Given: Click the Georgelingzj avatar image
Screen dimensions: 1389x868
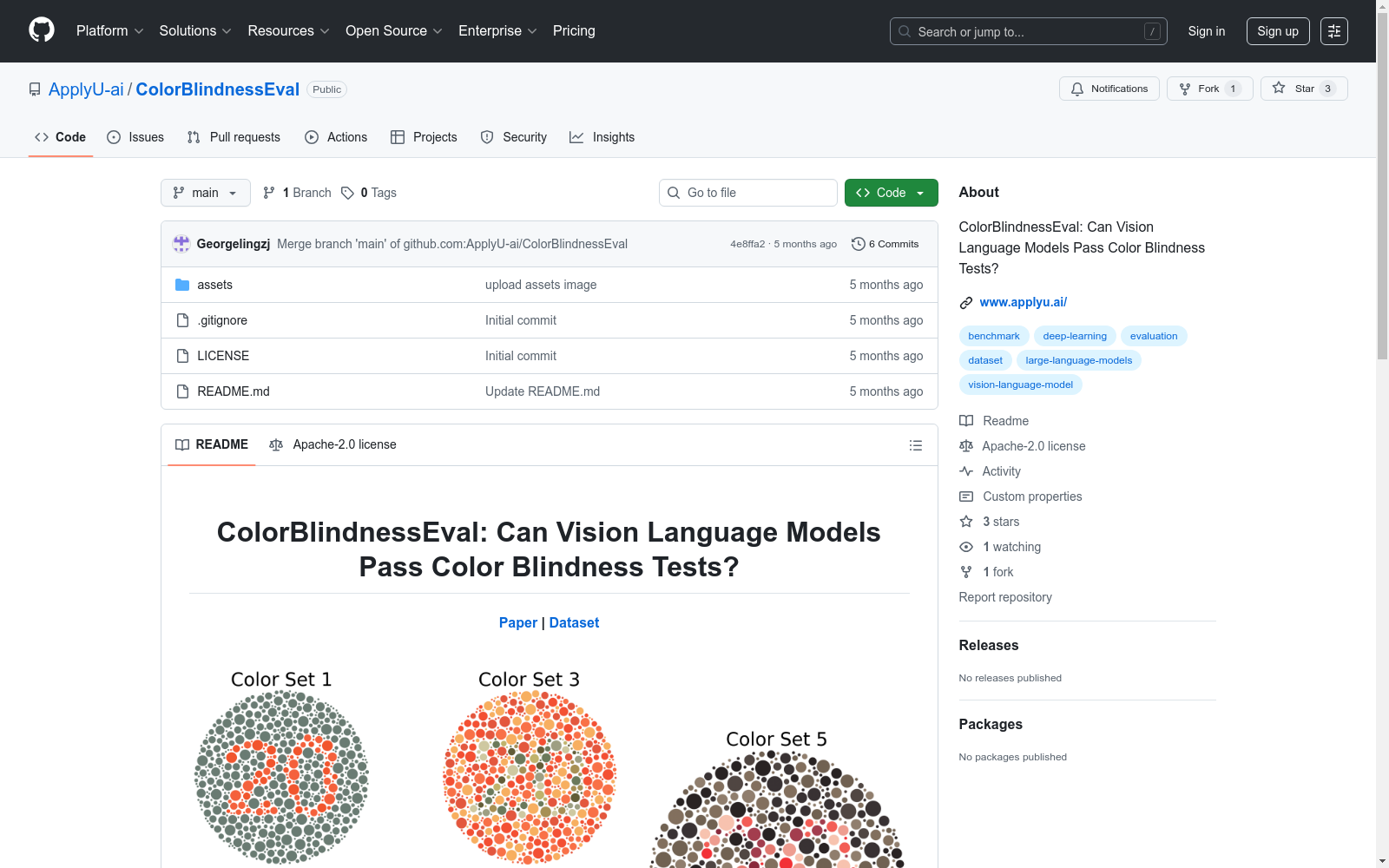Looking at the screenshot, I should (181, 244).
